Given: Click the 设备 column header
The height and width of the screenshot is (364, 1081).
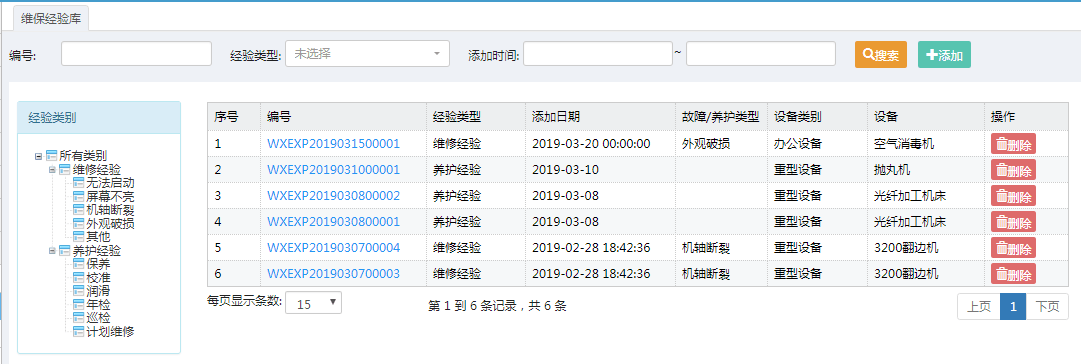Looking at the screenshot, I should [925, 117].
